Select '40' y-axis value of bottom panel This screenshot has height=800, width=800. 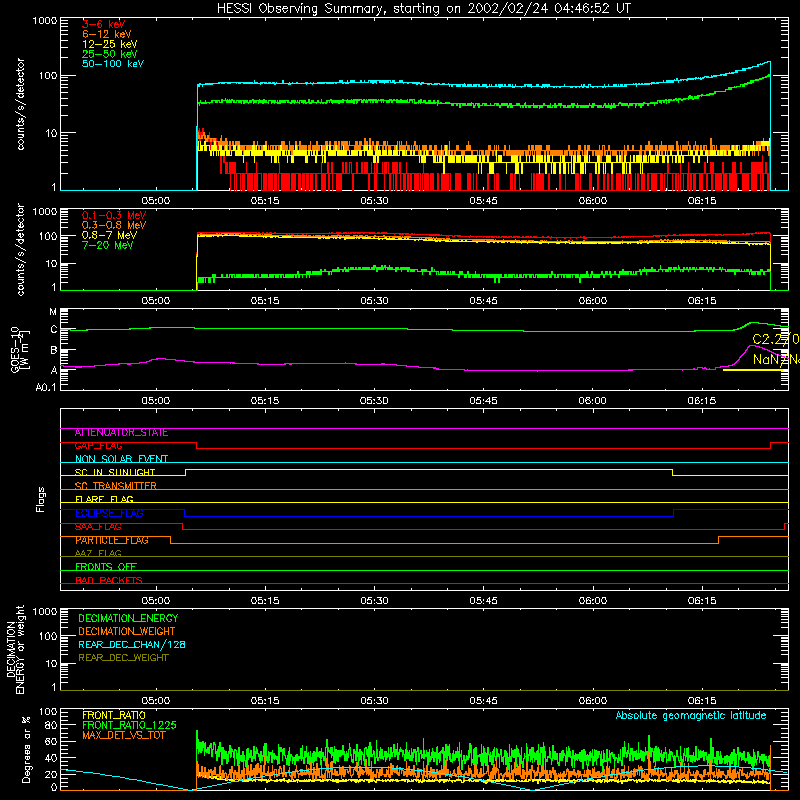51,758
